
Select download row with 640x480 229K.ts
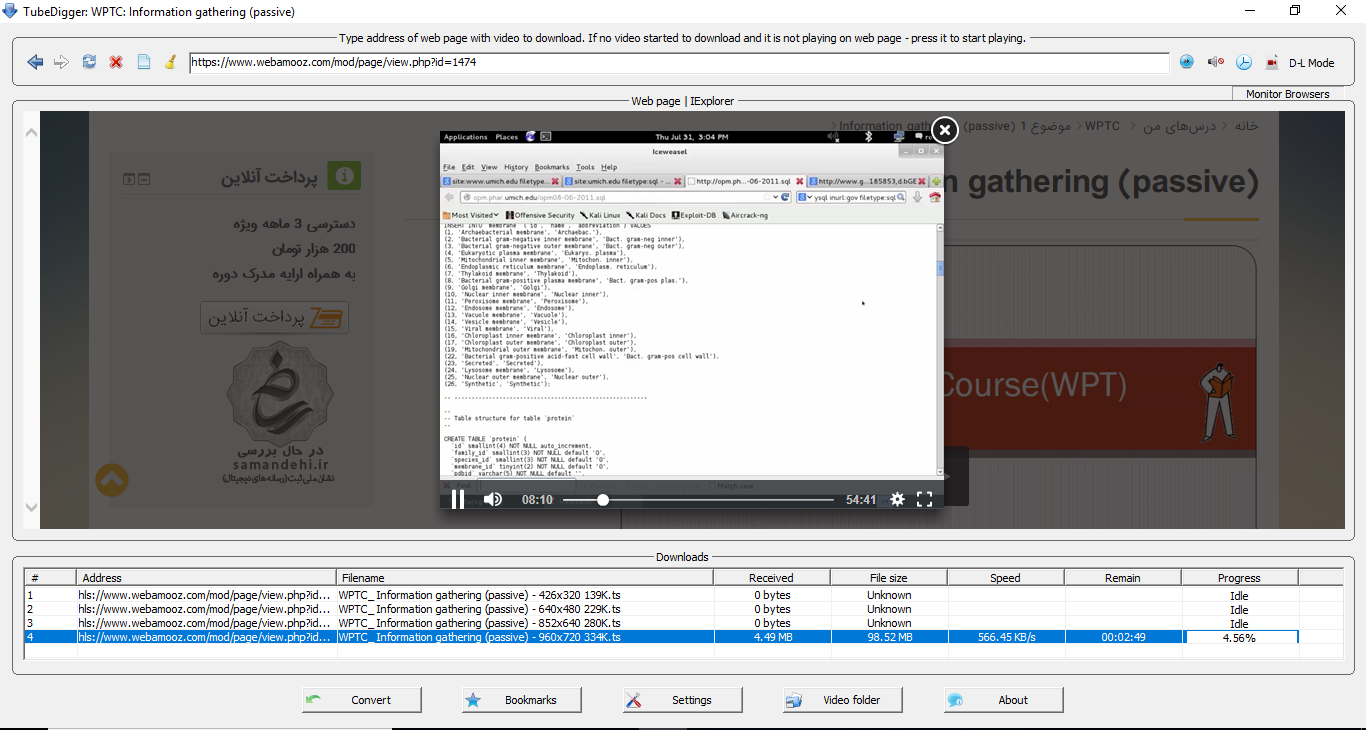click(684, 609)
